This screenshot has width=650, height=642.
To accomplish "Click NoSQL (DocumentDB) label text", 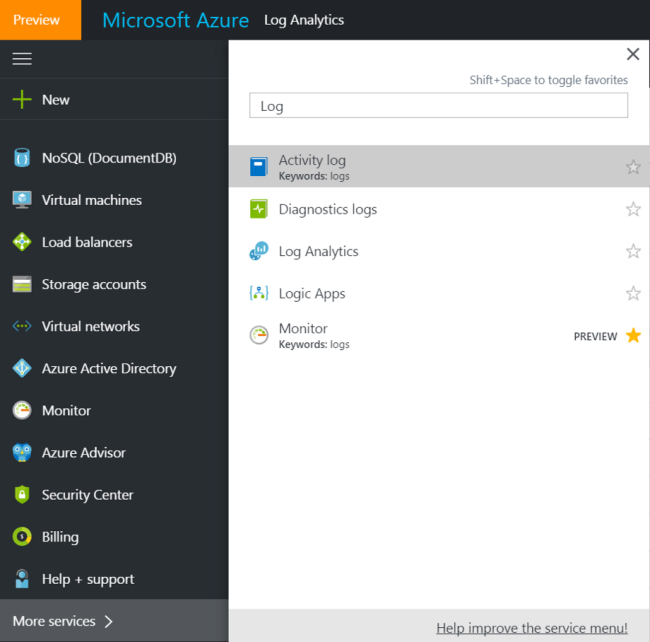I will click(109, 158).
